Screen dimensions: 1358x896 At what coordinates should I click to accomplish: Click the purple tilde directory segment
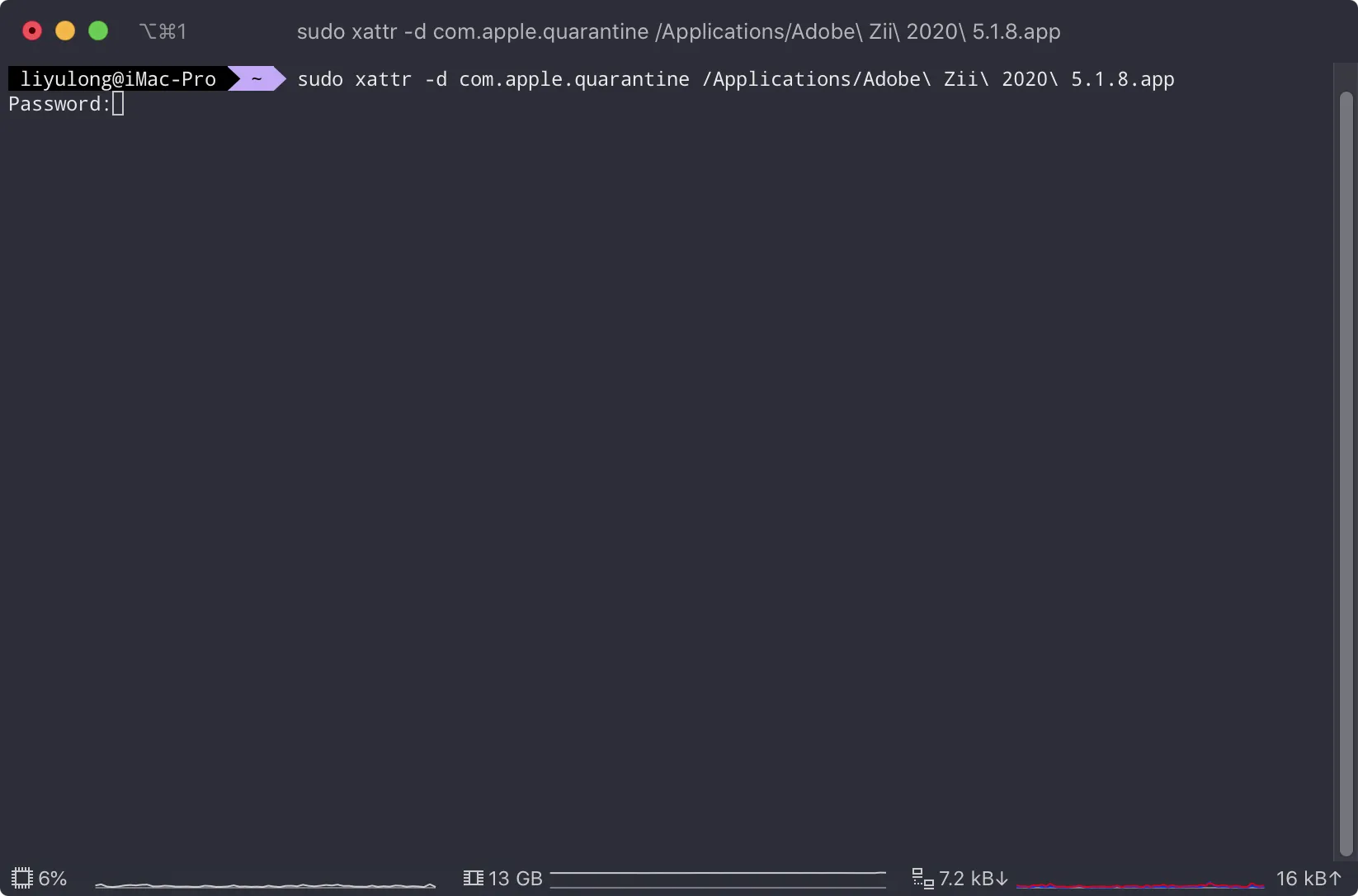pos(257,79)
